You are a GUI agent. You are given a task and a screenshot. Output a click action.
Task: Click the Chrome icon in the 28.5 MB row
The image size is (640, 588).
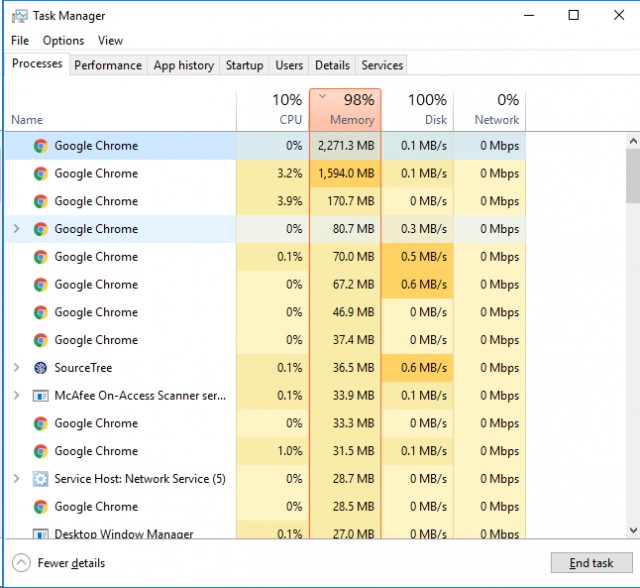[x=40, y=507]
